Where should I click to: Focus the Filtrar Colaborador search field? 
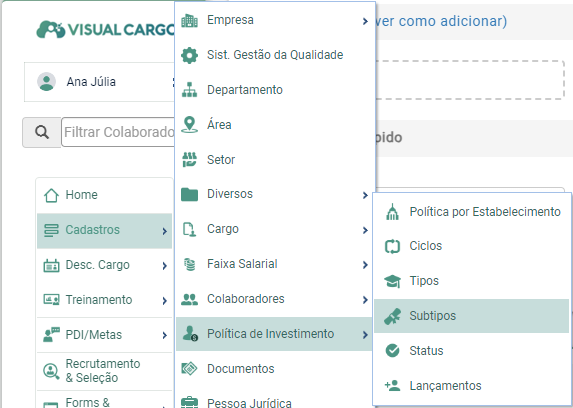pos(118,132)
